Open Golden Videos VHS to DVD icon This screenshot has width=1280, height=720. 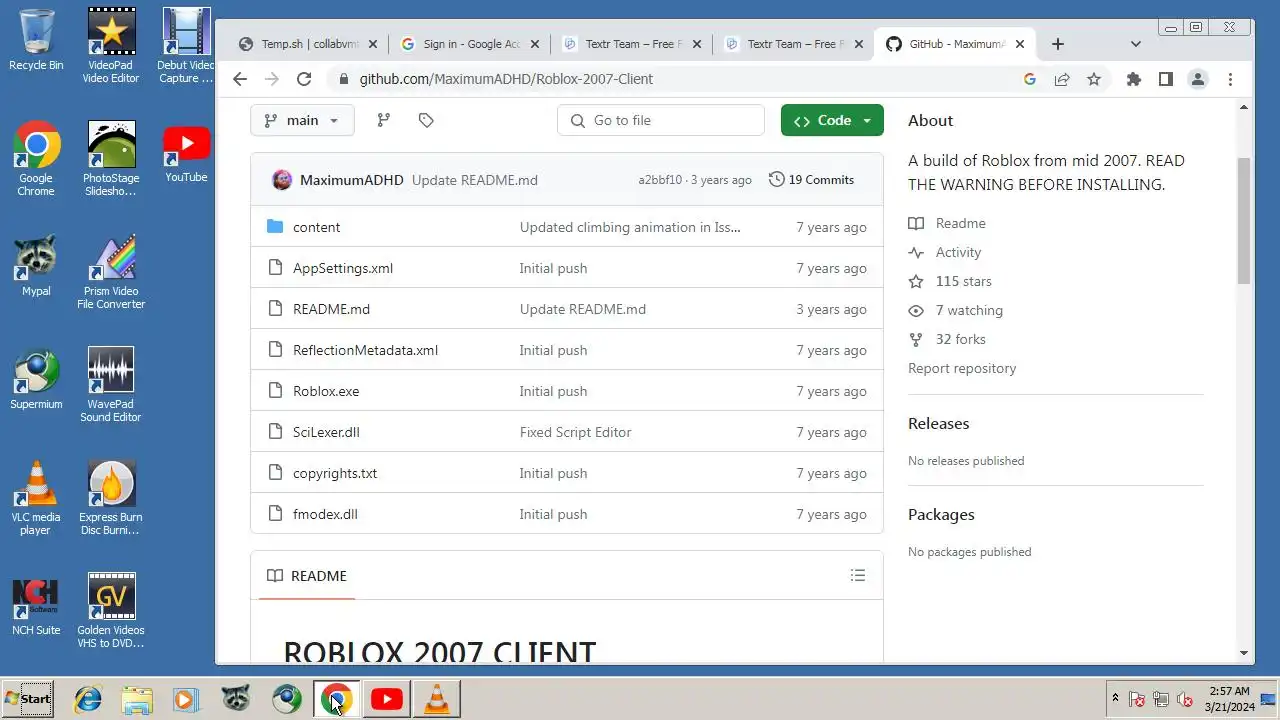111,611
